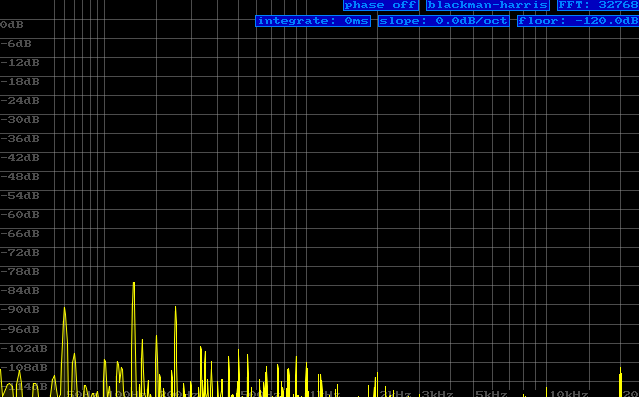Open the blackman-harris window selector
The width and height of the screenshot is (639, 397).
coord(487,5)
